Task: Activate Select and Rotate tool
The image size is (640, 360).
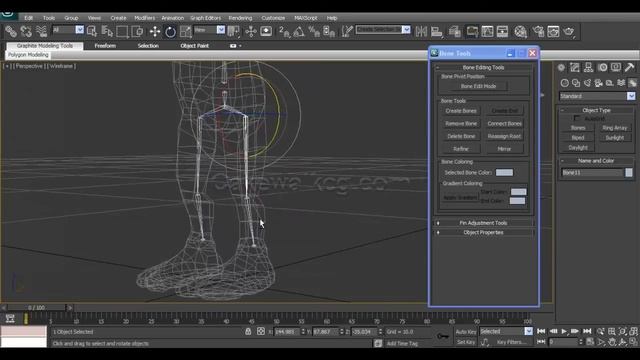Action: pyautogui.click(x=170, y=31)
